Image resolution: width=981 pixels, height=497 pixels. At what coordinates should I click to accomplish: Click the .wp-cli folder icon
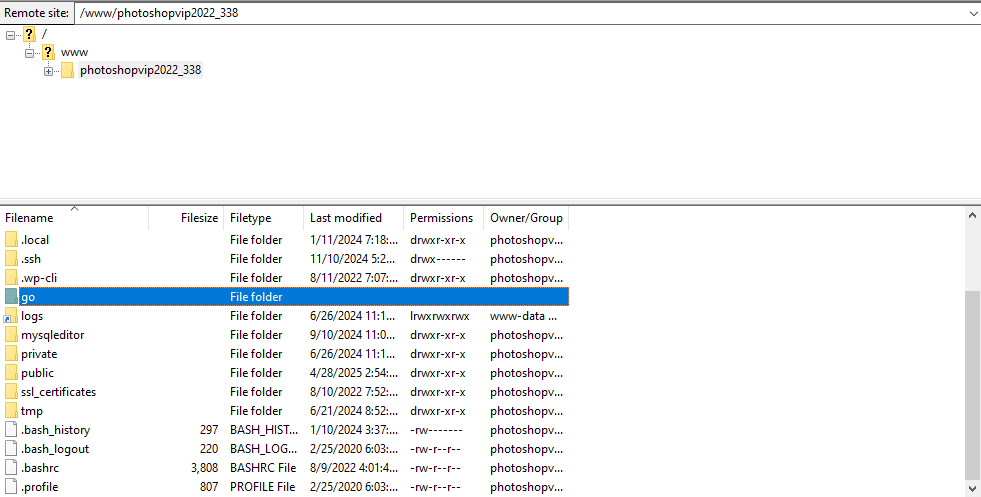[x=11, y=278]
